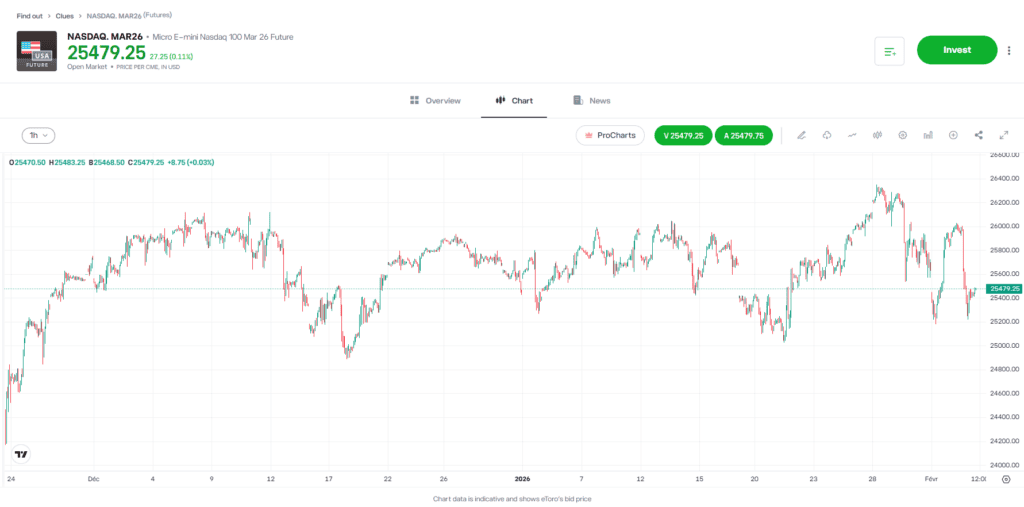Click the A 25479.75 buy price button
The image size is (1024, 507).
tap(743, 135)
